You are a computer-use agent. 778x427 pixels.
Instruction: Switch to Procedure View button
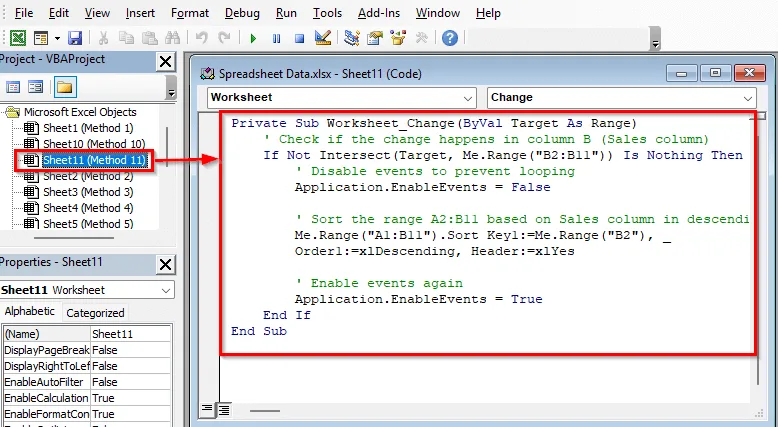click(207, 409)
